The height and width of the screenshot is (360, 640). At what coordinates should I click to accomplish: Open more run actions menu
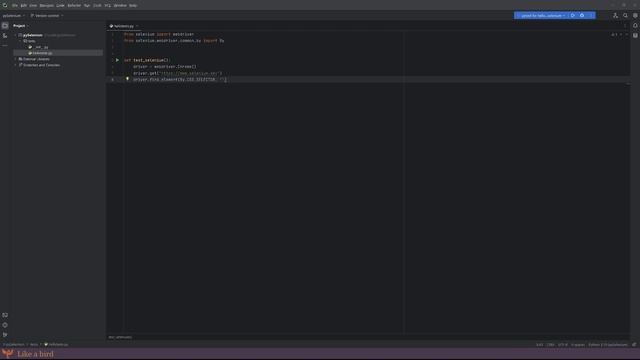pyautogui.click(x=591, y=16)
